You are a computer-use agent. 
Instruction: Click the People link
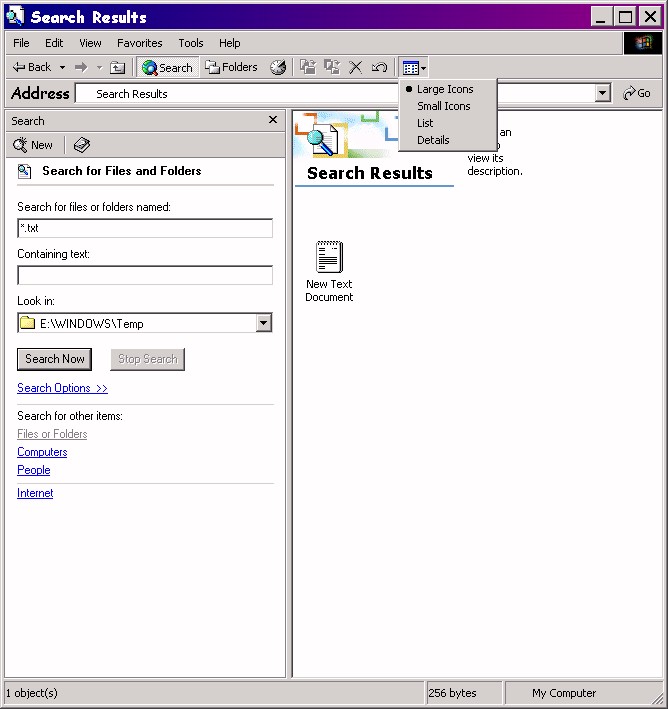33,470
